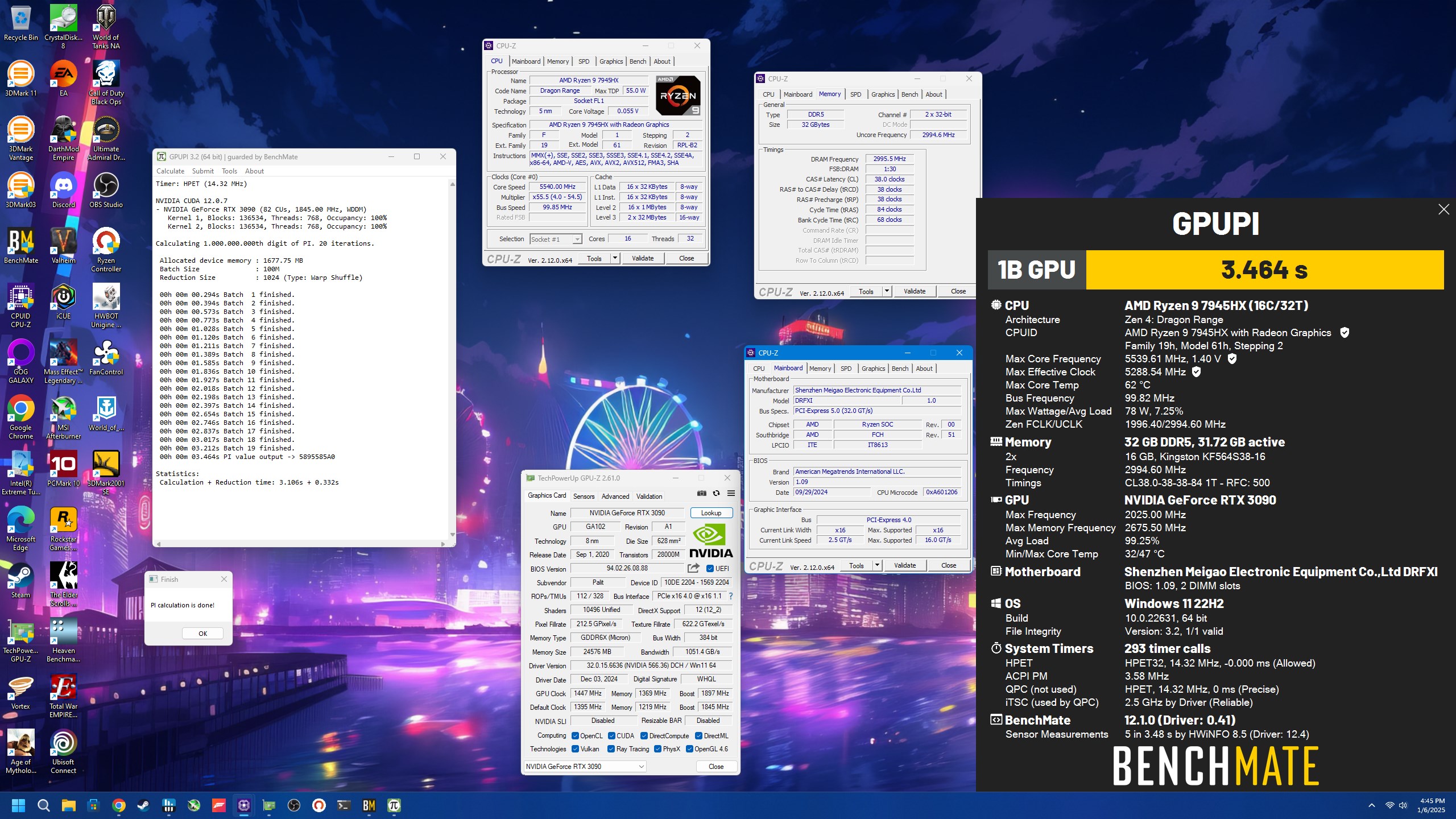Toggle OpenCL checkbox in GPU-Z

575,736
